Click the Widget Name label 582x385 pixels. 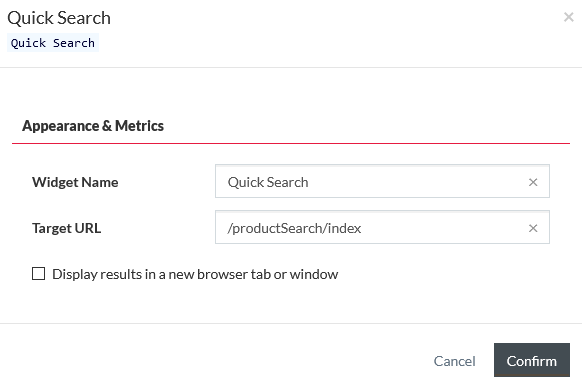75,182
